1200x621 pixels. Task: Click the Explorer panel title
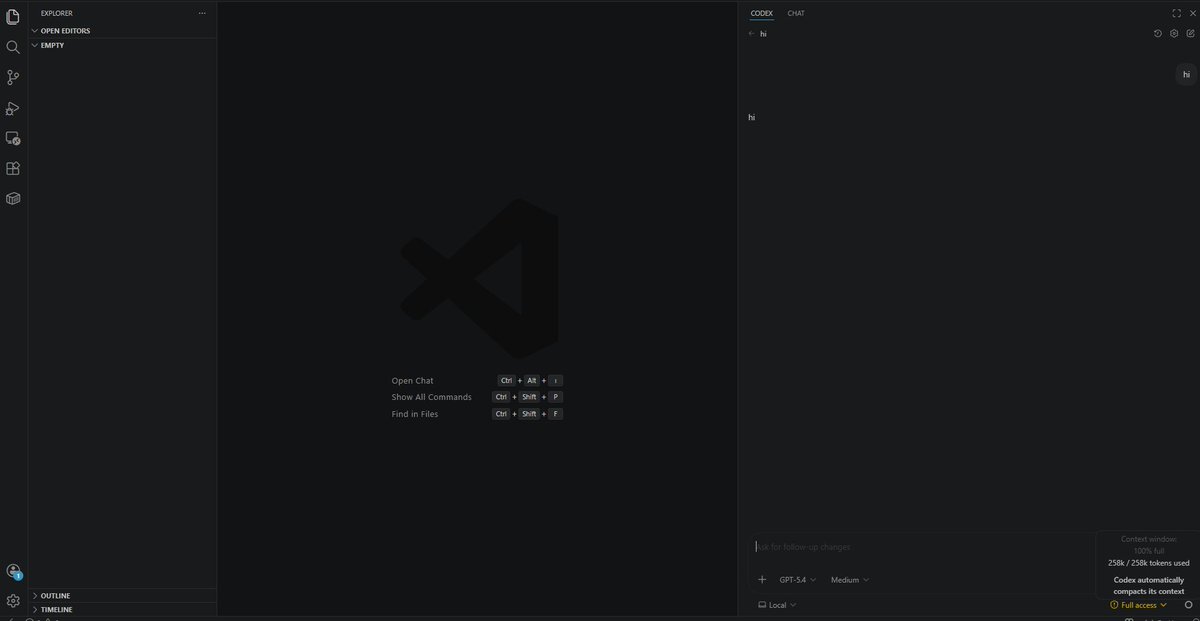(57, 13)
